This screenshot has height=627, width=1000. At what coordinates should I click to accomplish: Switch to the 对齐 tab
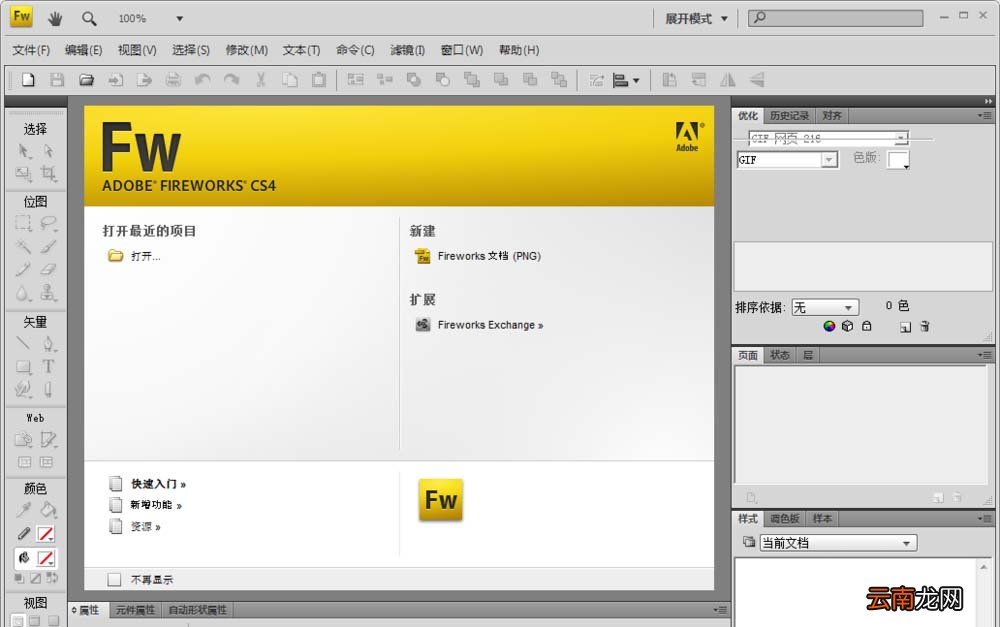pyautogui.click(x=832, y=115)
